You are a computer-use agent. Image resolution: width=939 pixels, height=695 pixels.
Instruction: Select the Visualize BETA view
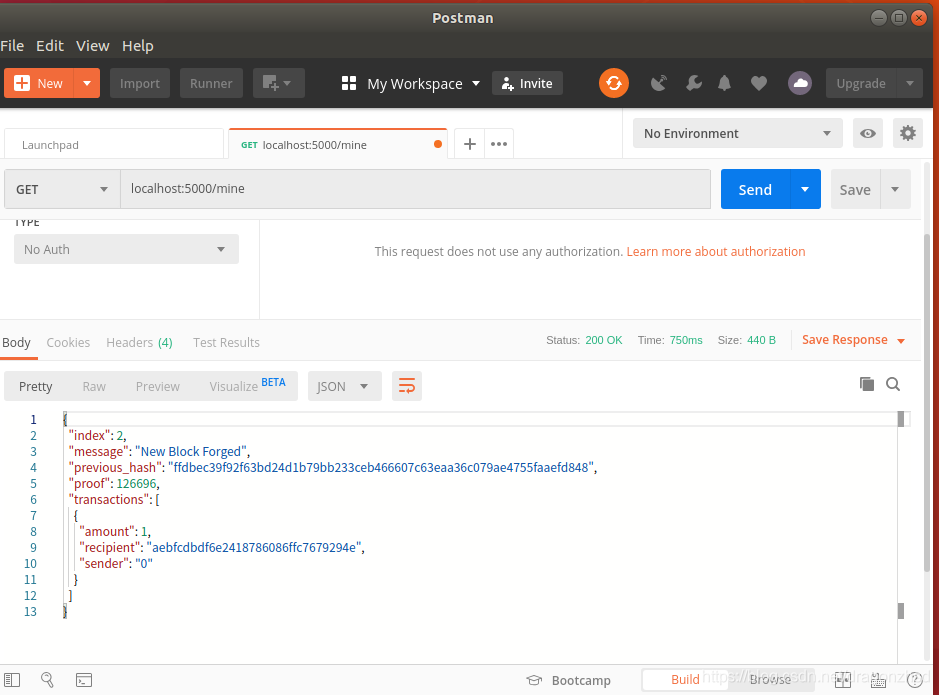pos(247,385)
